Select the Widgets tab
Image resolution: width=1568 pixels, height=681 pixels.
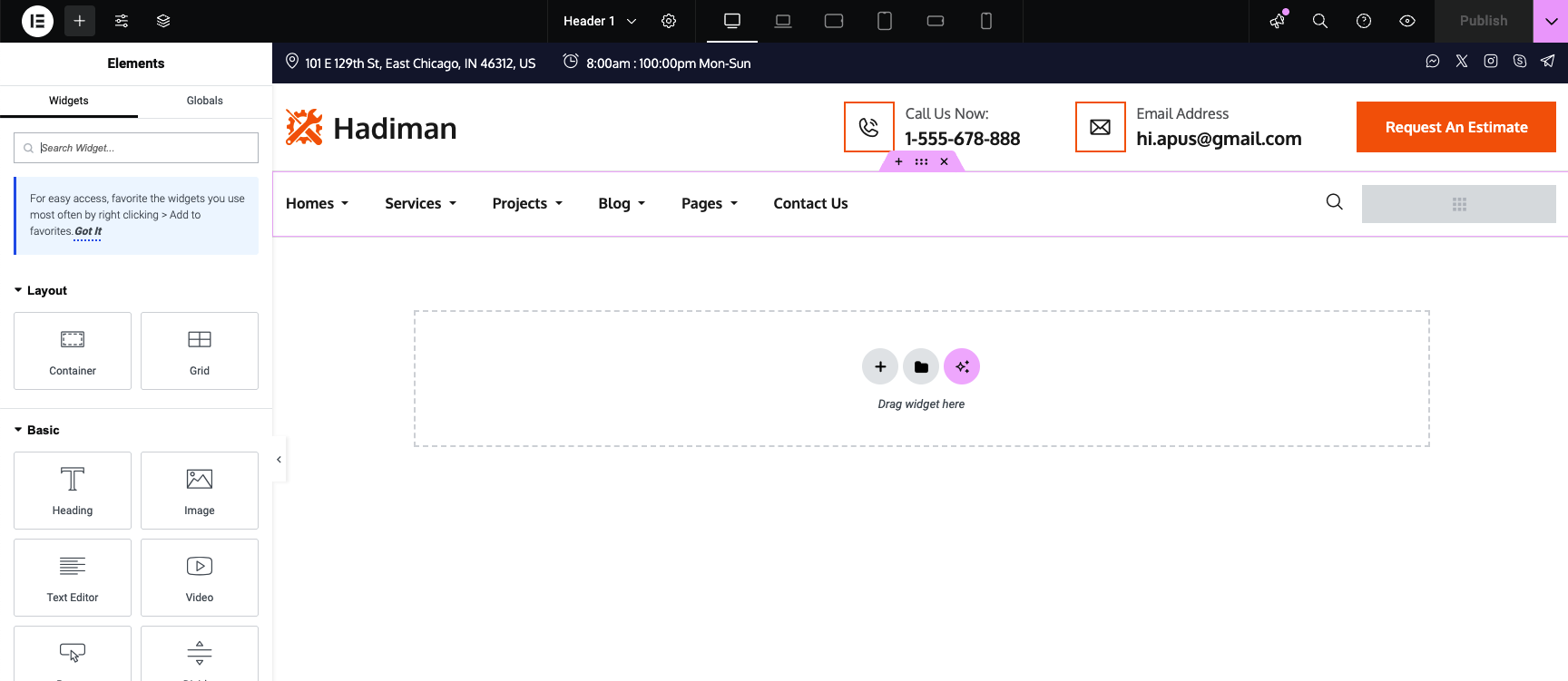click(69, 101)
